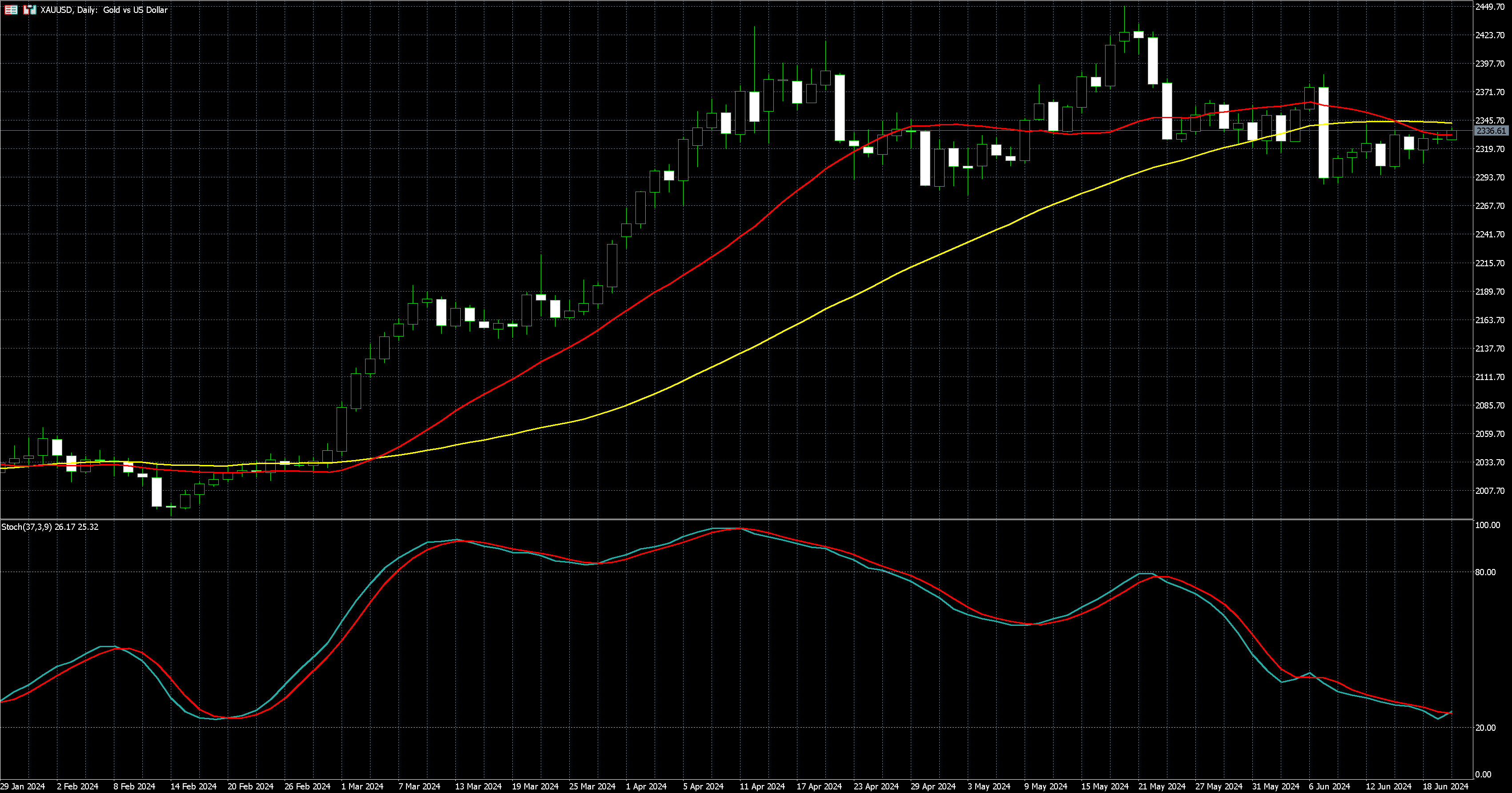This screenshot has width=1512, height=793.
Task: Toggle the One Click Trading panel icon
Action: (x=29, y=10)
